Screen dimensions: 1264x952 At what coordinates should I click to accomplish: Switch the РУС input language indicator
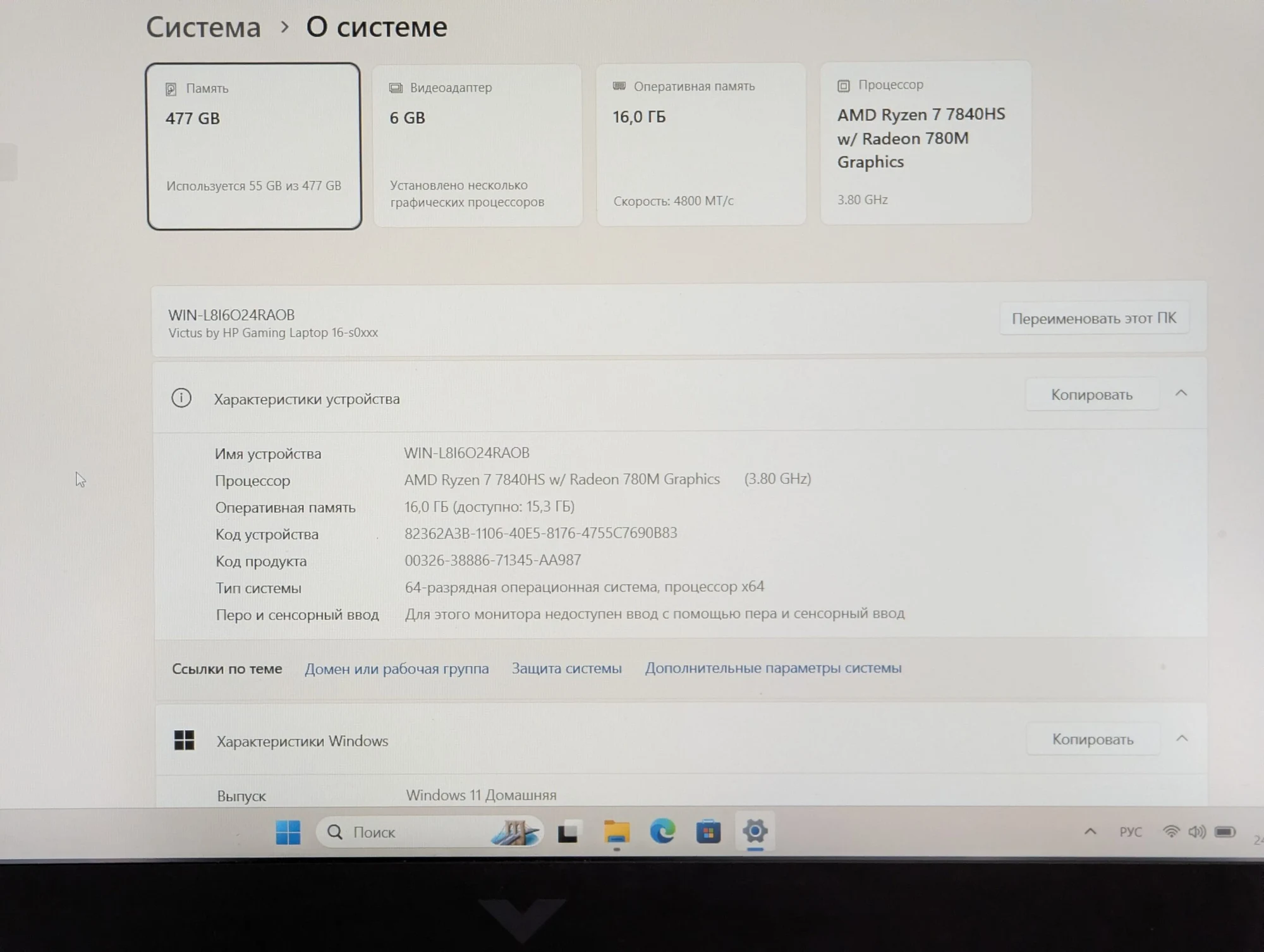[1131, 832]
